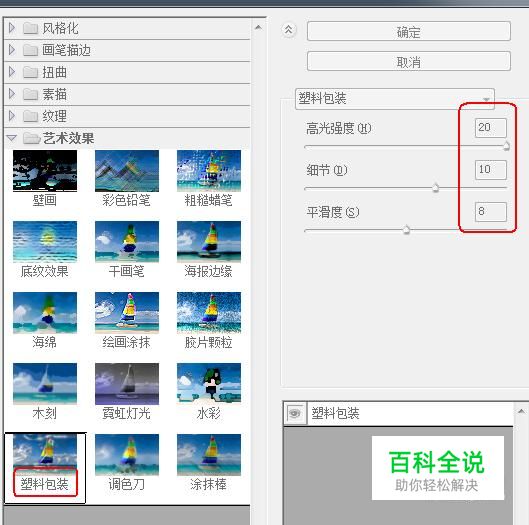The width and height of the screenshot is (529, 525).
Task: Select the 塑料包装 effect layer row
Action: pyautogui.click(x=398, y=413)
